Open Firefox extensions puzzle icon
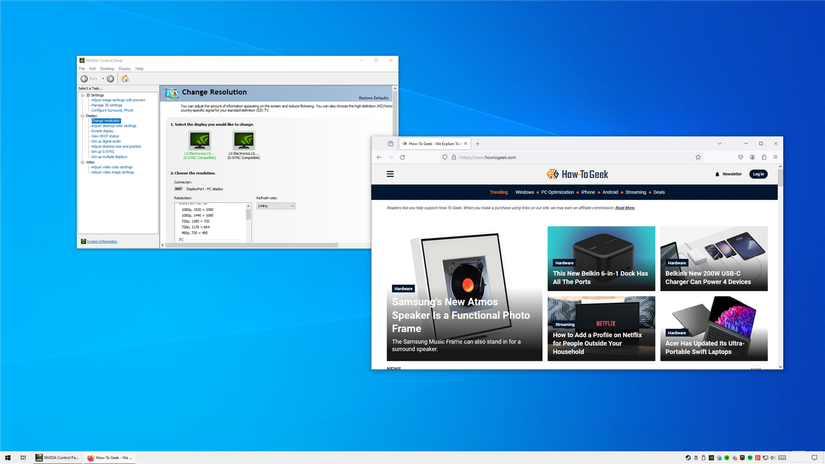The width and height of the screenshot is (825, 464). pos(764,157)
